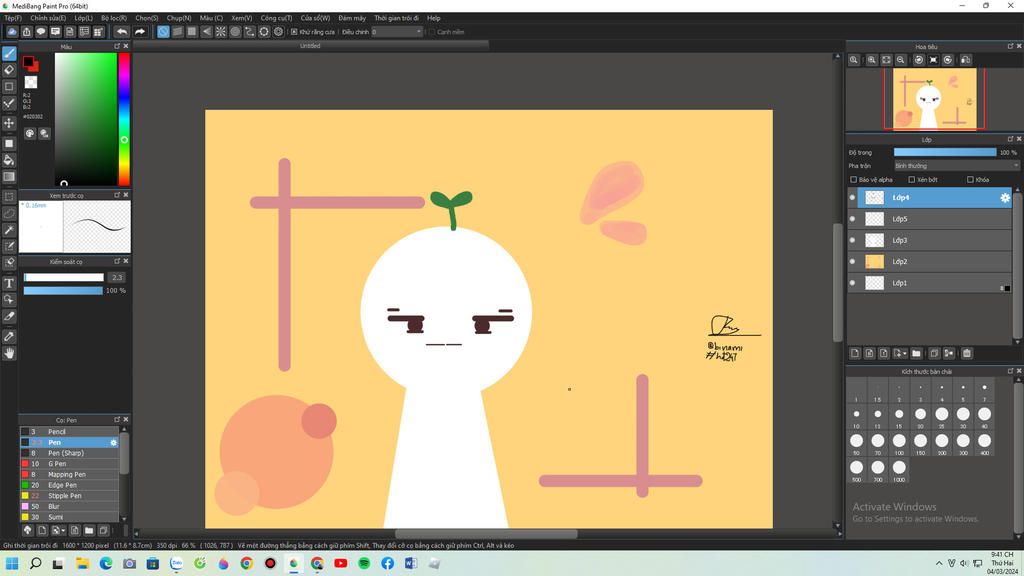Viewport: 1024px width, 576px height.
Task: Select the Move tool
Action: (9, 123)
